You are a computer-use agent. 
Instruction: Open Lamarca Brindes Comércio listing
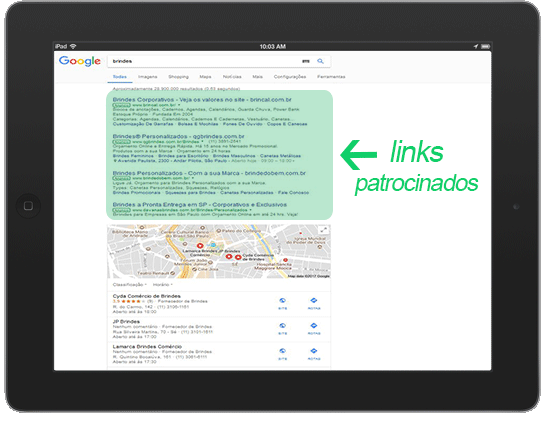pos(147,346)
